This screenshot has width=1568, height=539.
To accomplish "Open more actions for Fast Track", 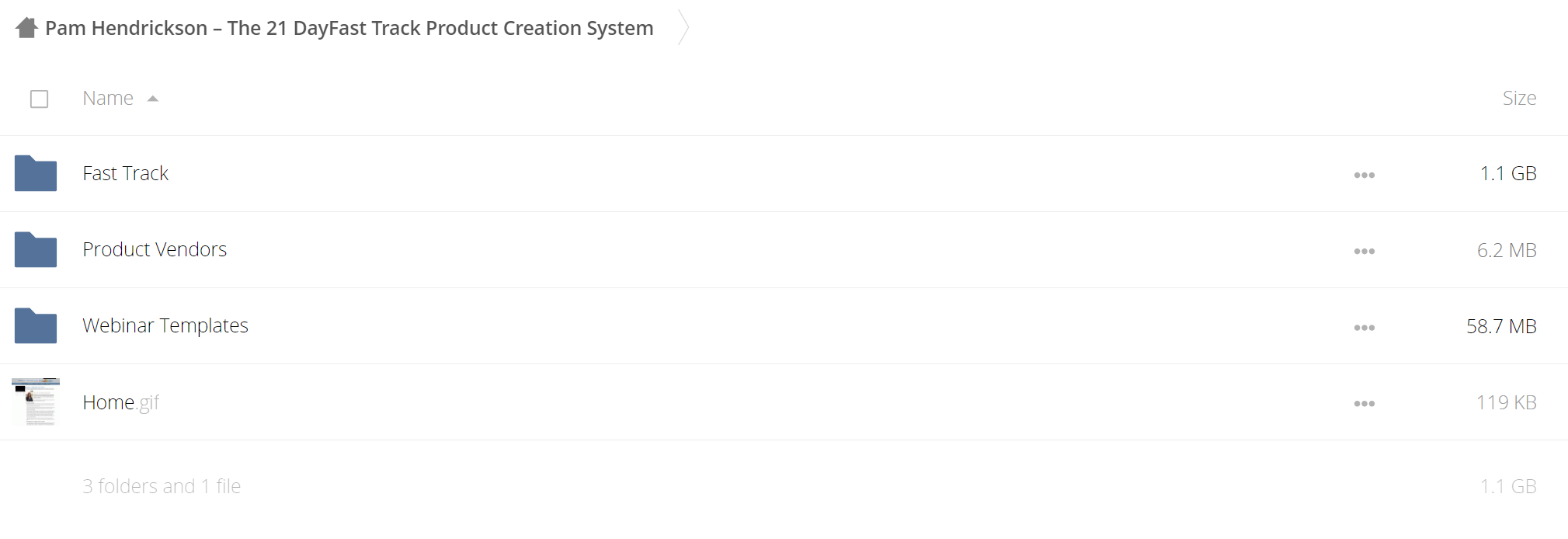I will coord(1364,175).
